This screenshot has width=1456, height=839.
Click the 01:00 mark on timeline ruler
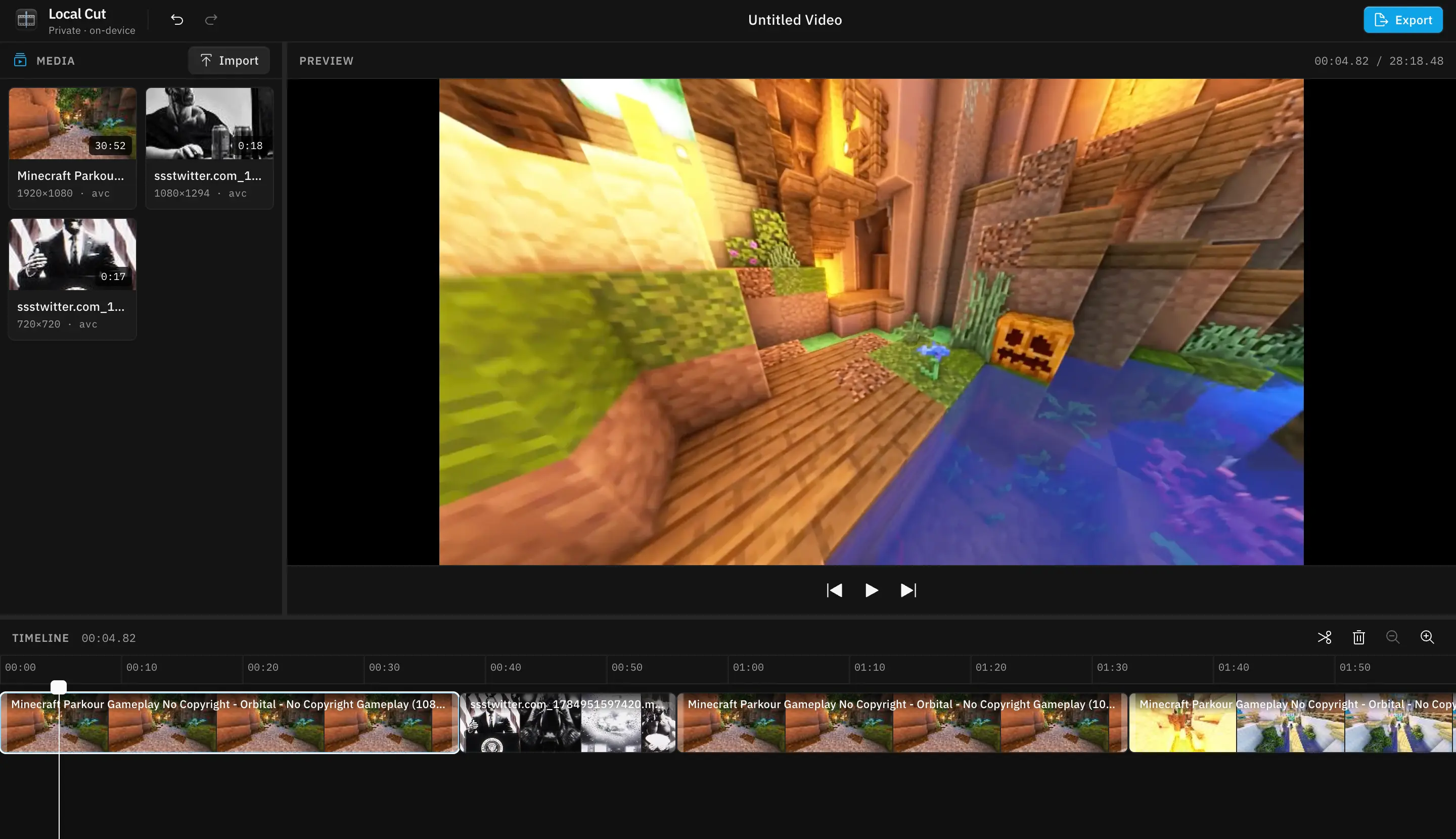pos(748,667)
